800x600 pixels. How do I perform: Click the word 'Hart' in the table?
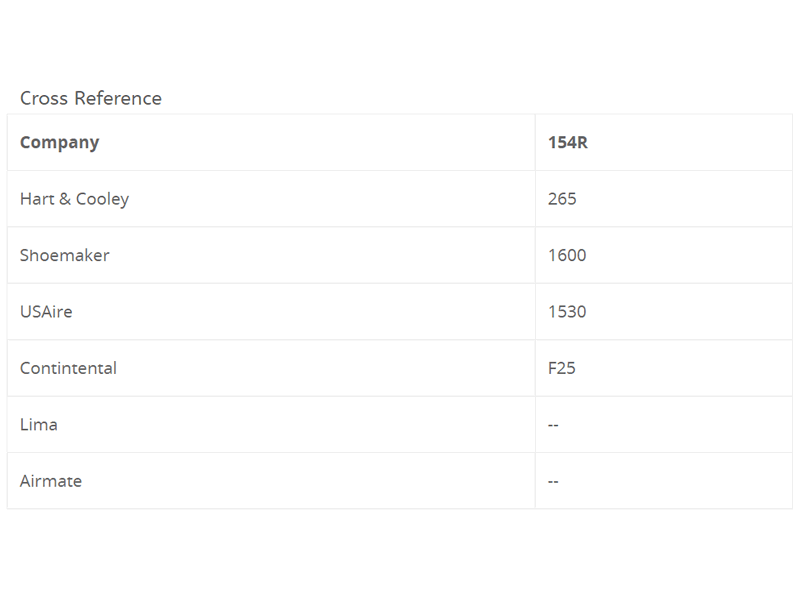(x=36, y=199)
